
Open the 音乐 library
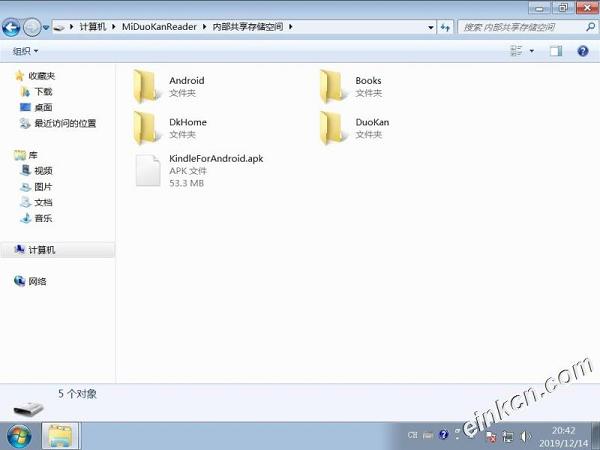(x=43, y=218)
